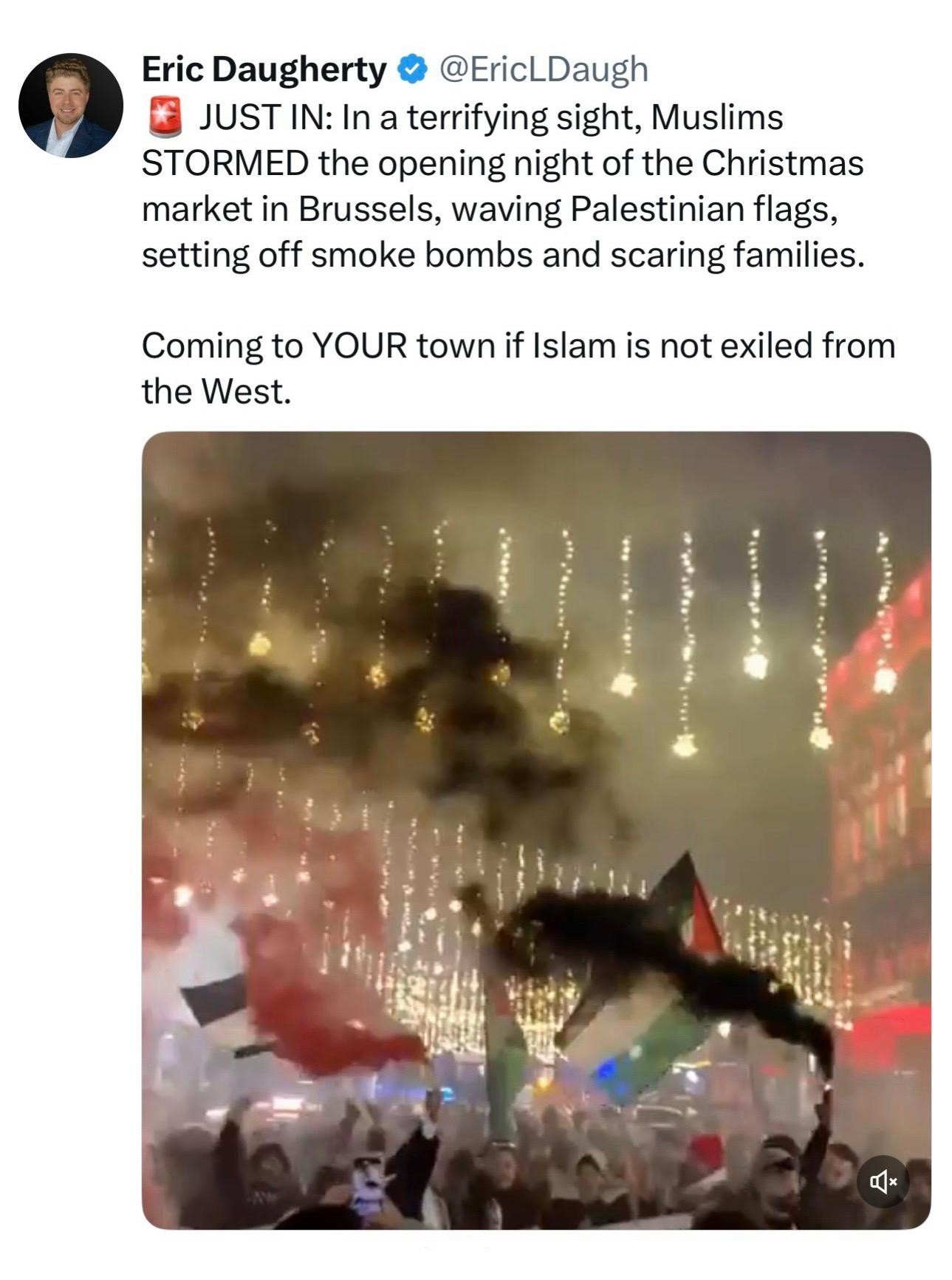Click the Eric Daugherty display name
The width and height of the screenshot is (952, 1280).
click(263, 69)
